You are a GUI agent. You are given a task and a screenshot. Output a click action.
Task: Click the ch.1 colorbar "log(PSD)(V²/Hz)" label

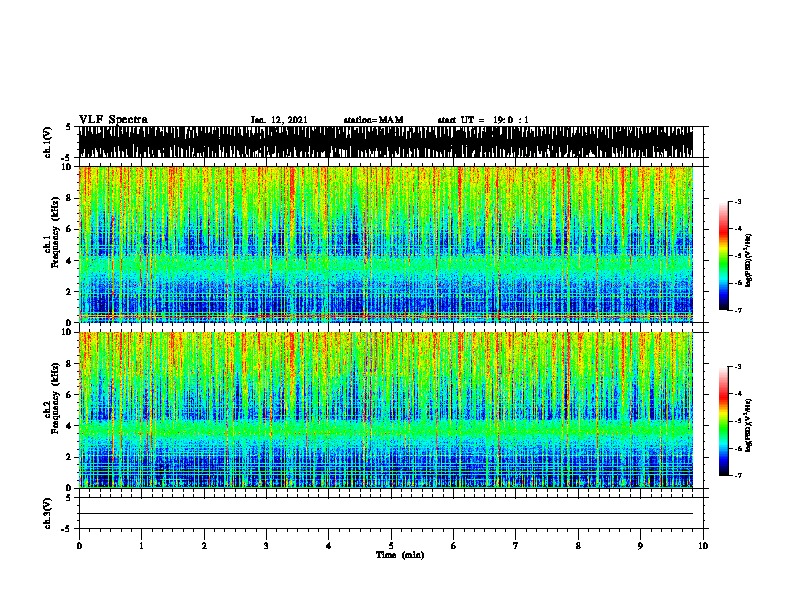point(749,260)
